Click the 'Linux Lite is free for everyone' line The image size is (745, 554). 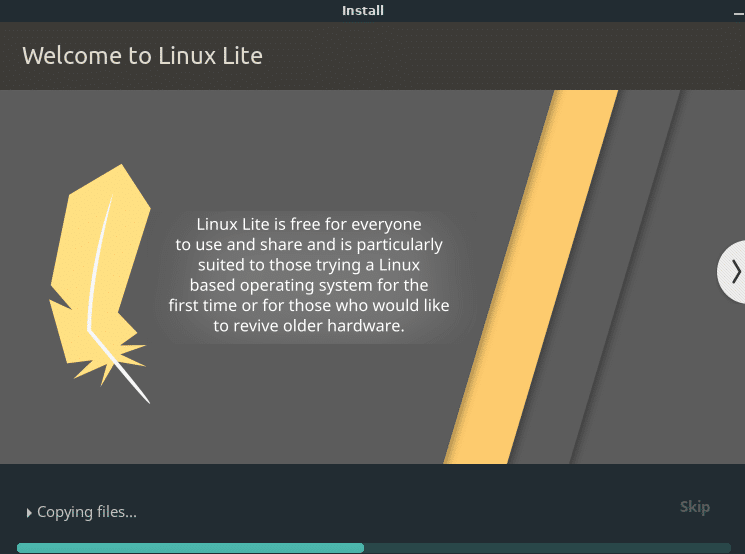309,224
